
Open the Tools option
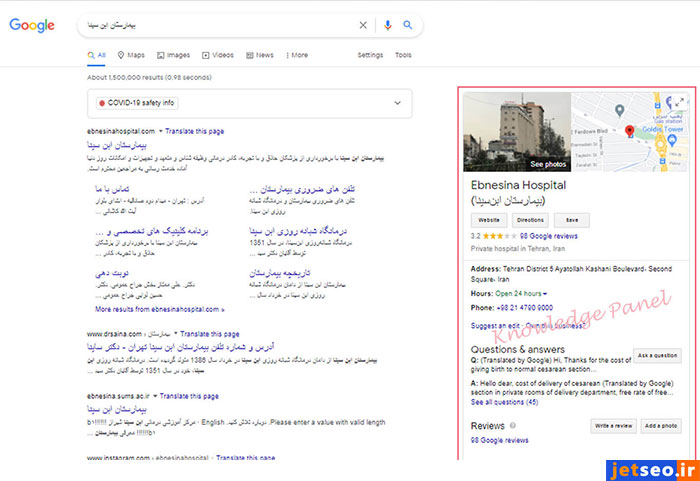[403, 55]
